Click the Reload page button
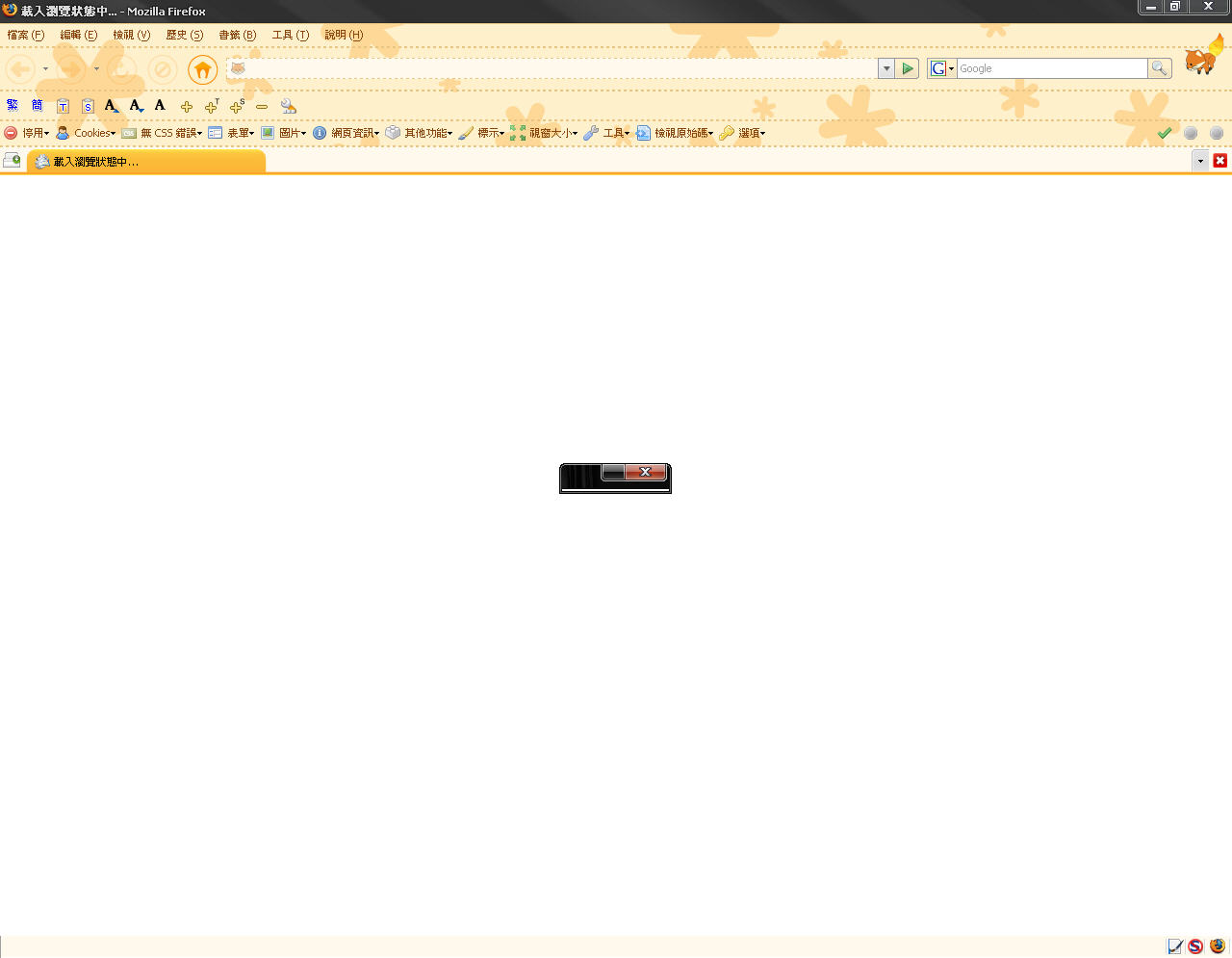This screenshot has height=958, width=1232. click(x=121, y=69)
